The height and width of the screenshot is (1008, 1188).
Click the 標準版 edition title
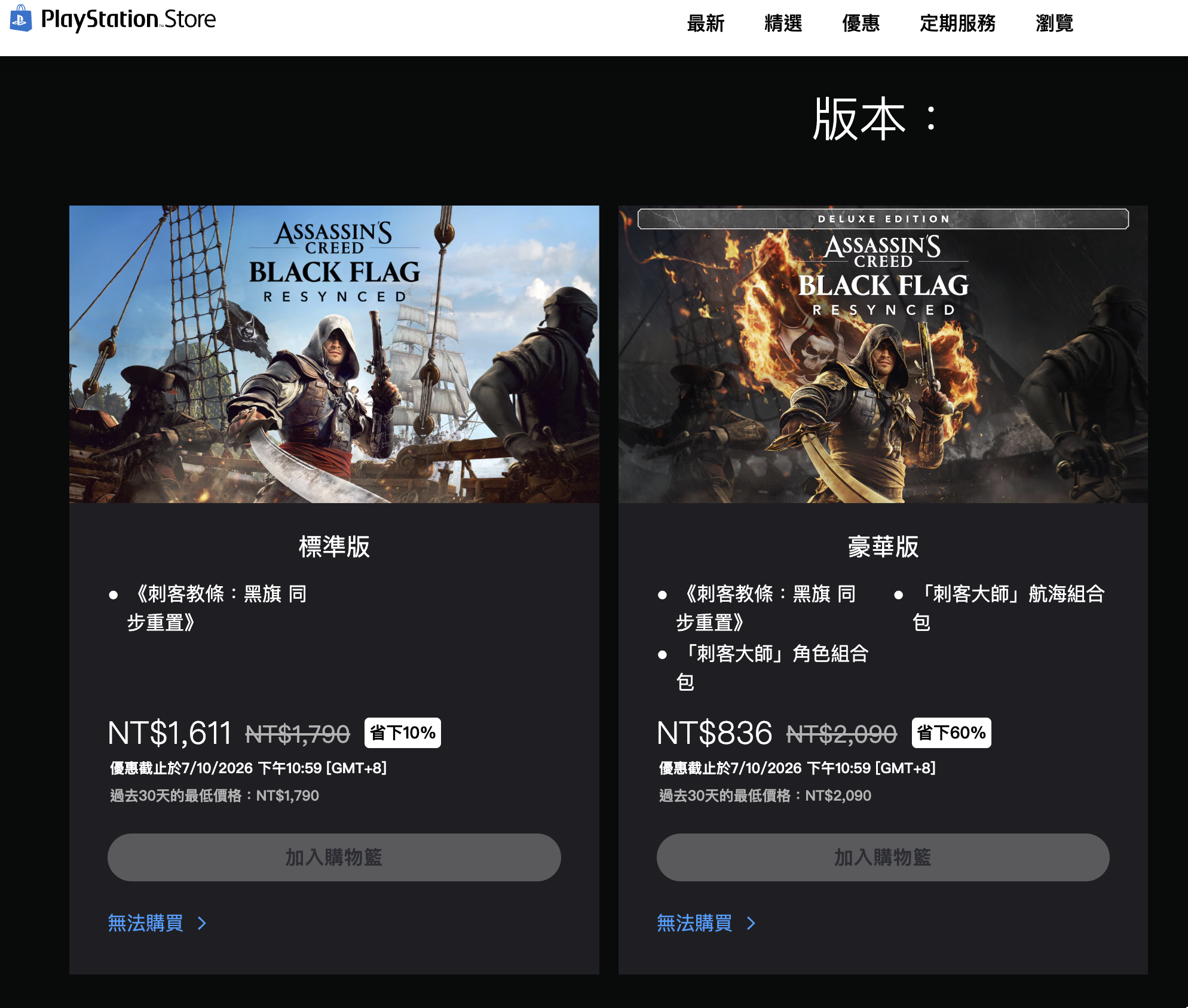[334, 547]
